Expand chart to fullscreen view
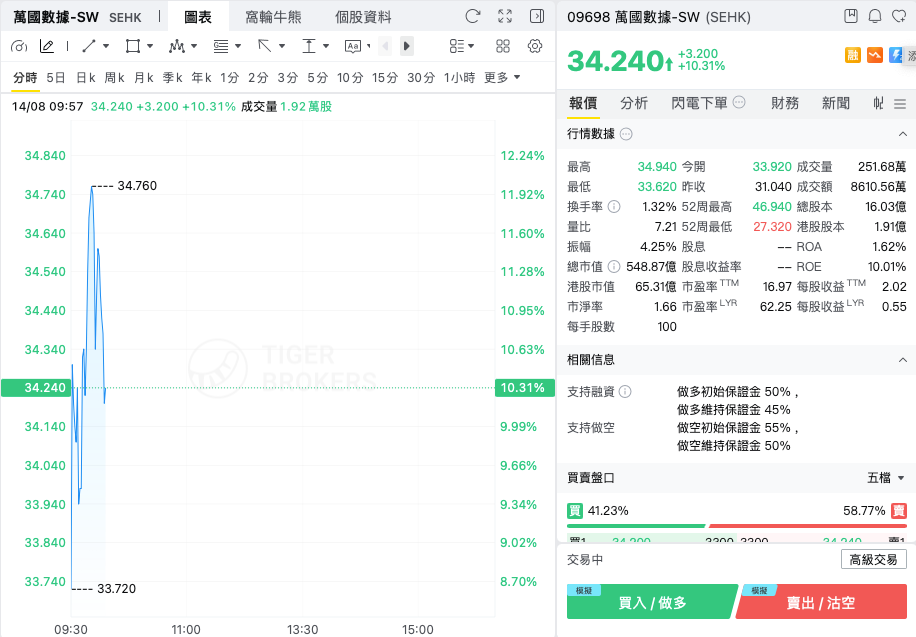Image resolution: width=916 pixels, height=637 pixels. pyautogui.click(x=505, y=16)
